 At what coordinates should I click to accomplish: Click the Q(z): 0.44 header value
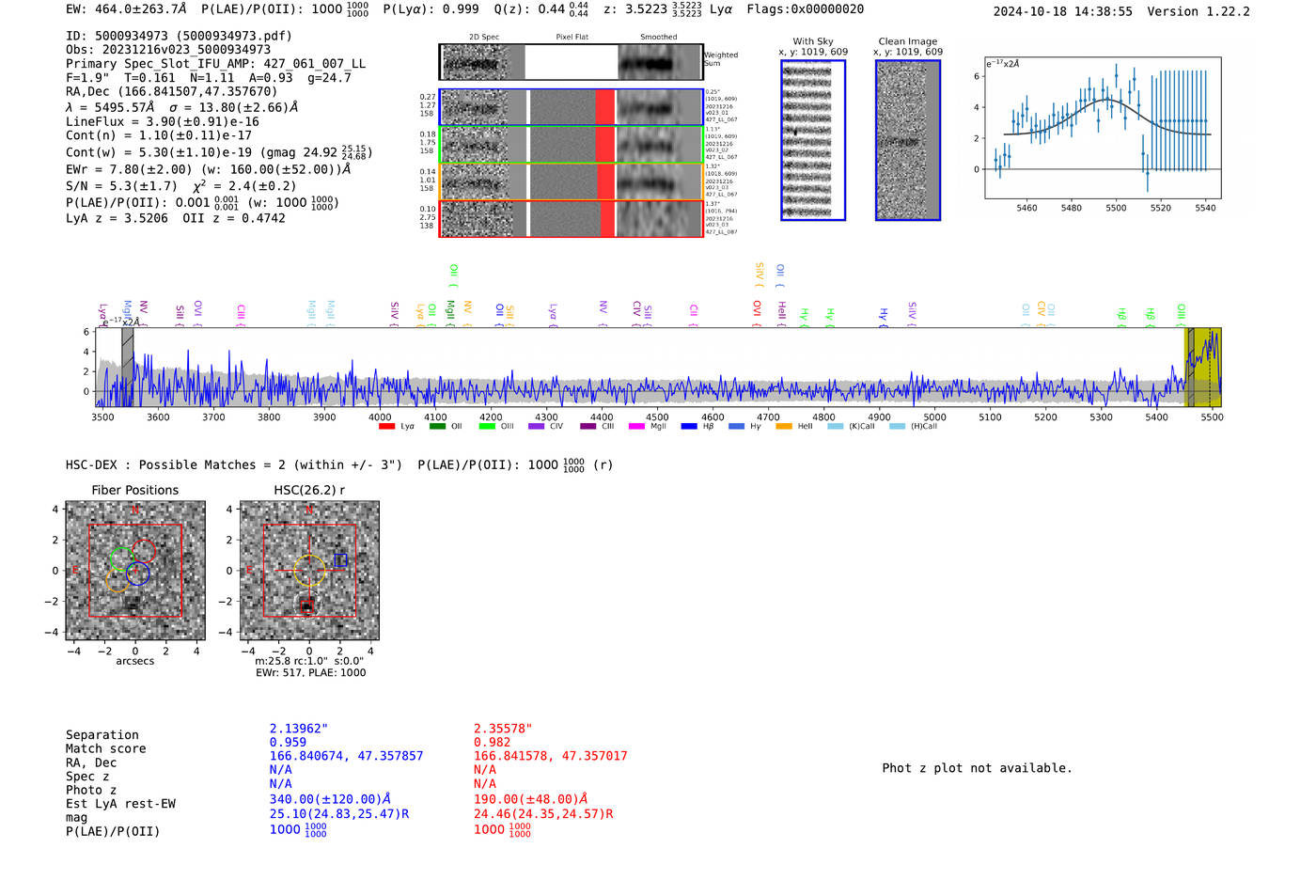(541, 9)
